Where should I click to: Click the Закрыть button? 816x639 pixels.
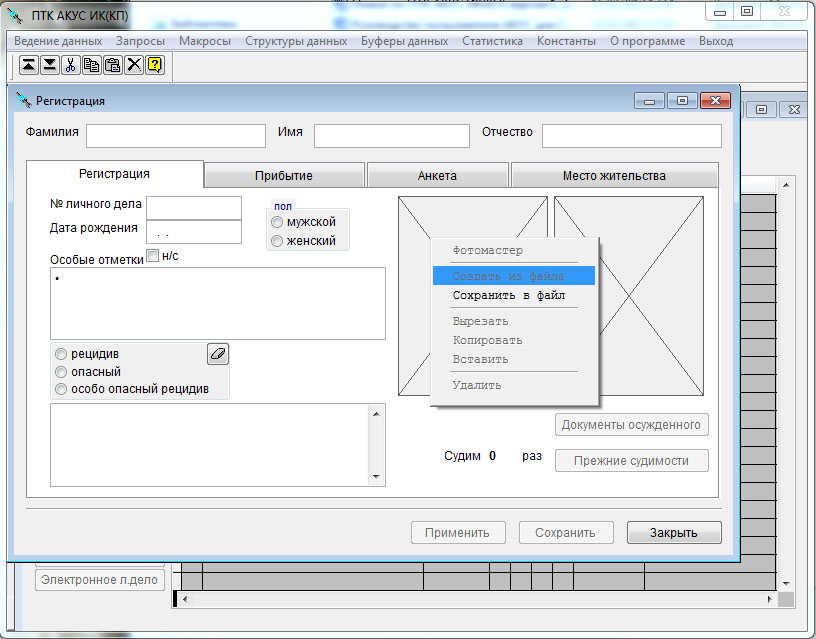tap(673, 533)
